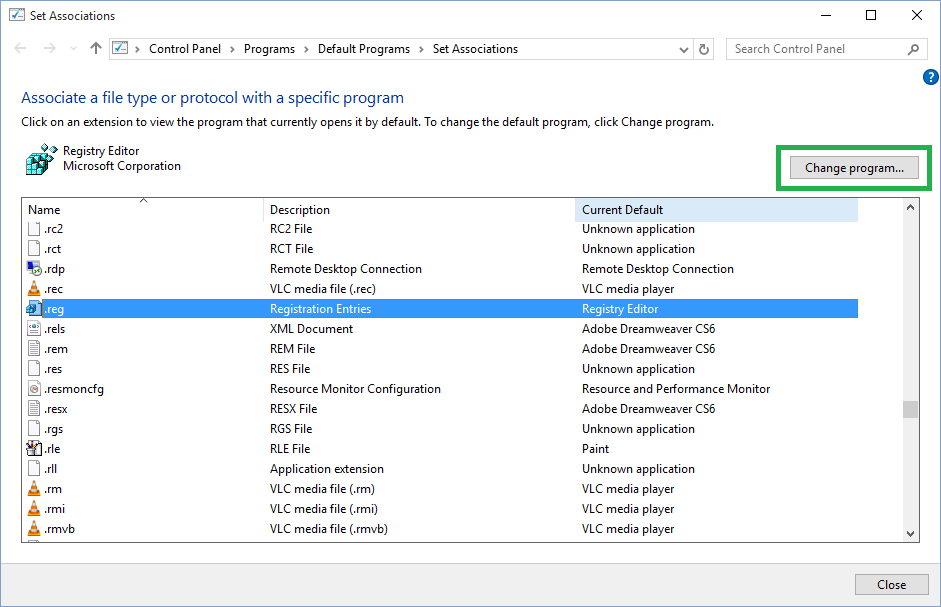Viewport: 941px width, 607px height.
Task: Select Programs in the breadcrumb
Action: pyautogui.click(x=269, y=49)
